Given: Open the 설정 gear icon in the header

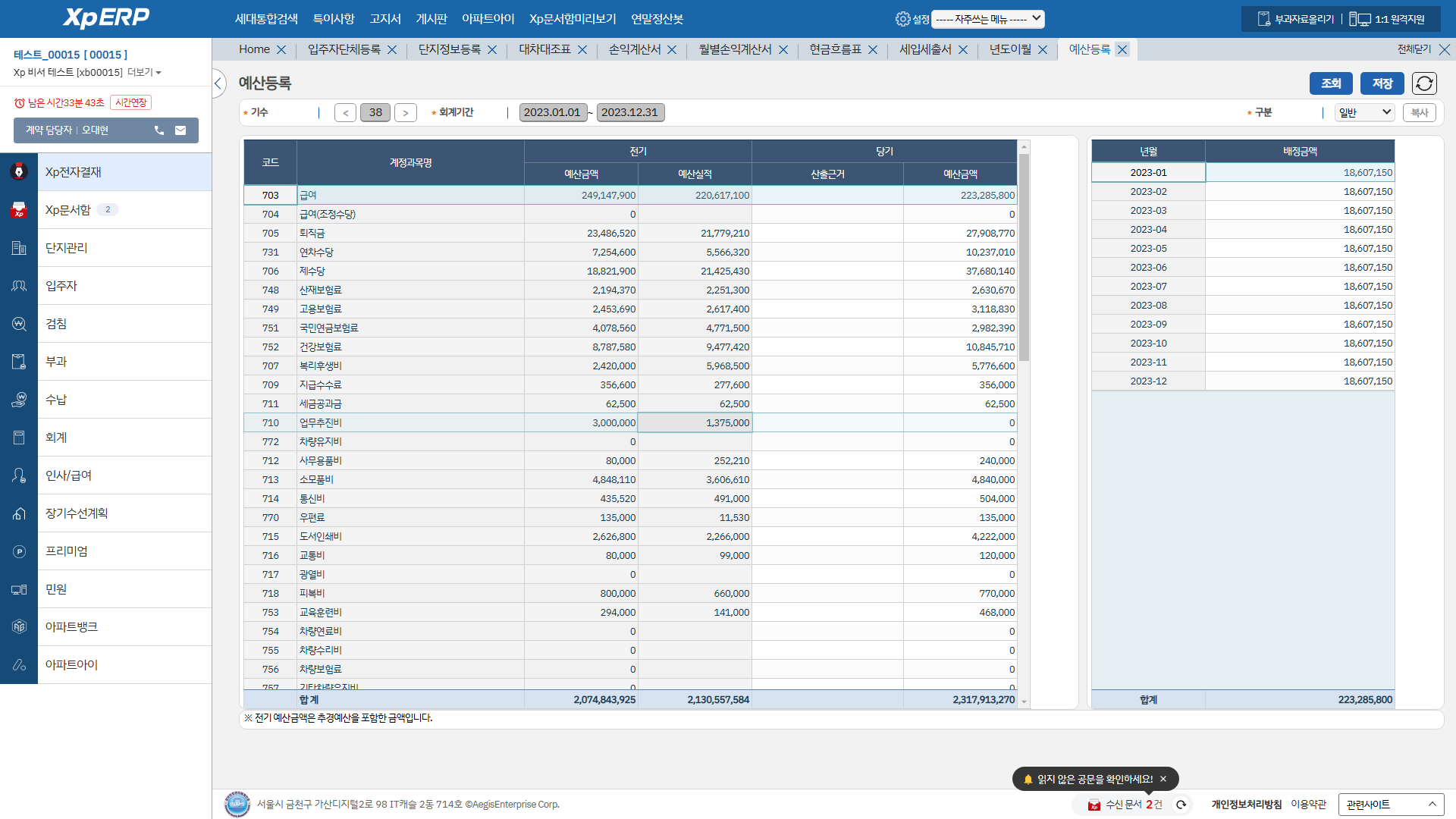Looking at the screenshot, I should click(902, 19).
